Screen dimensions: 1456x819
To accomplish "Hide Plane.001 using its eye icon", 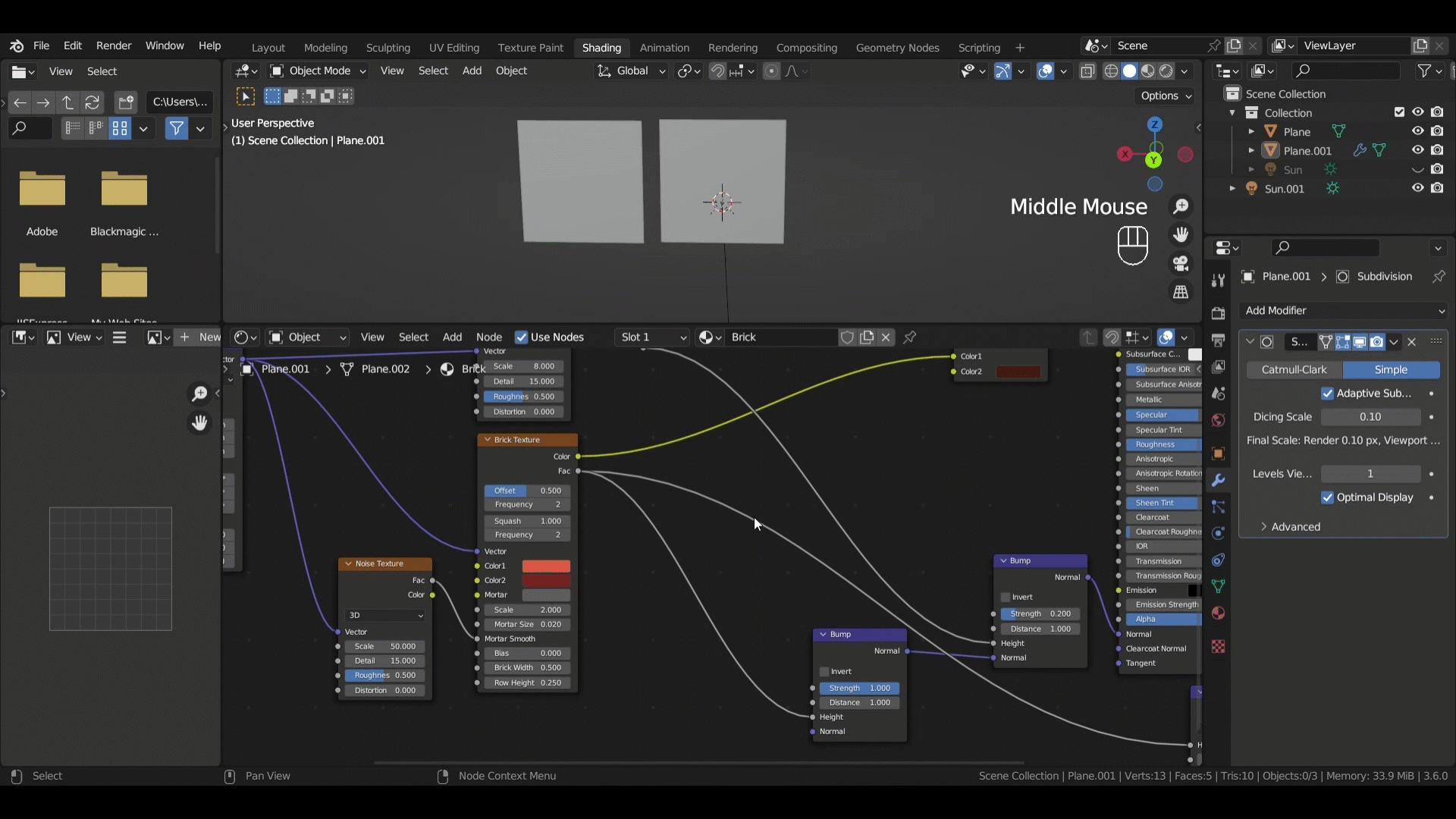I will 1417,150.
